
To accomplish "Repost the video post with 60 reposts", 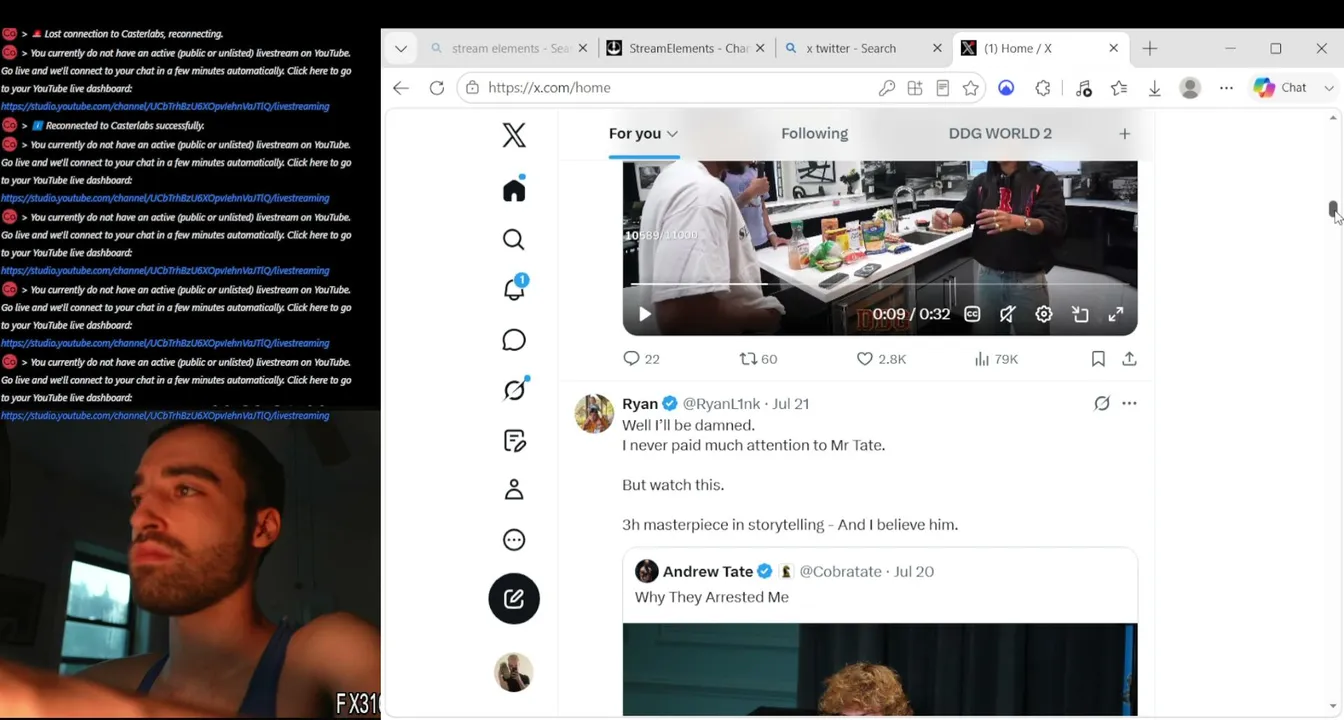I will click(758, 359).
